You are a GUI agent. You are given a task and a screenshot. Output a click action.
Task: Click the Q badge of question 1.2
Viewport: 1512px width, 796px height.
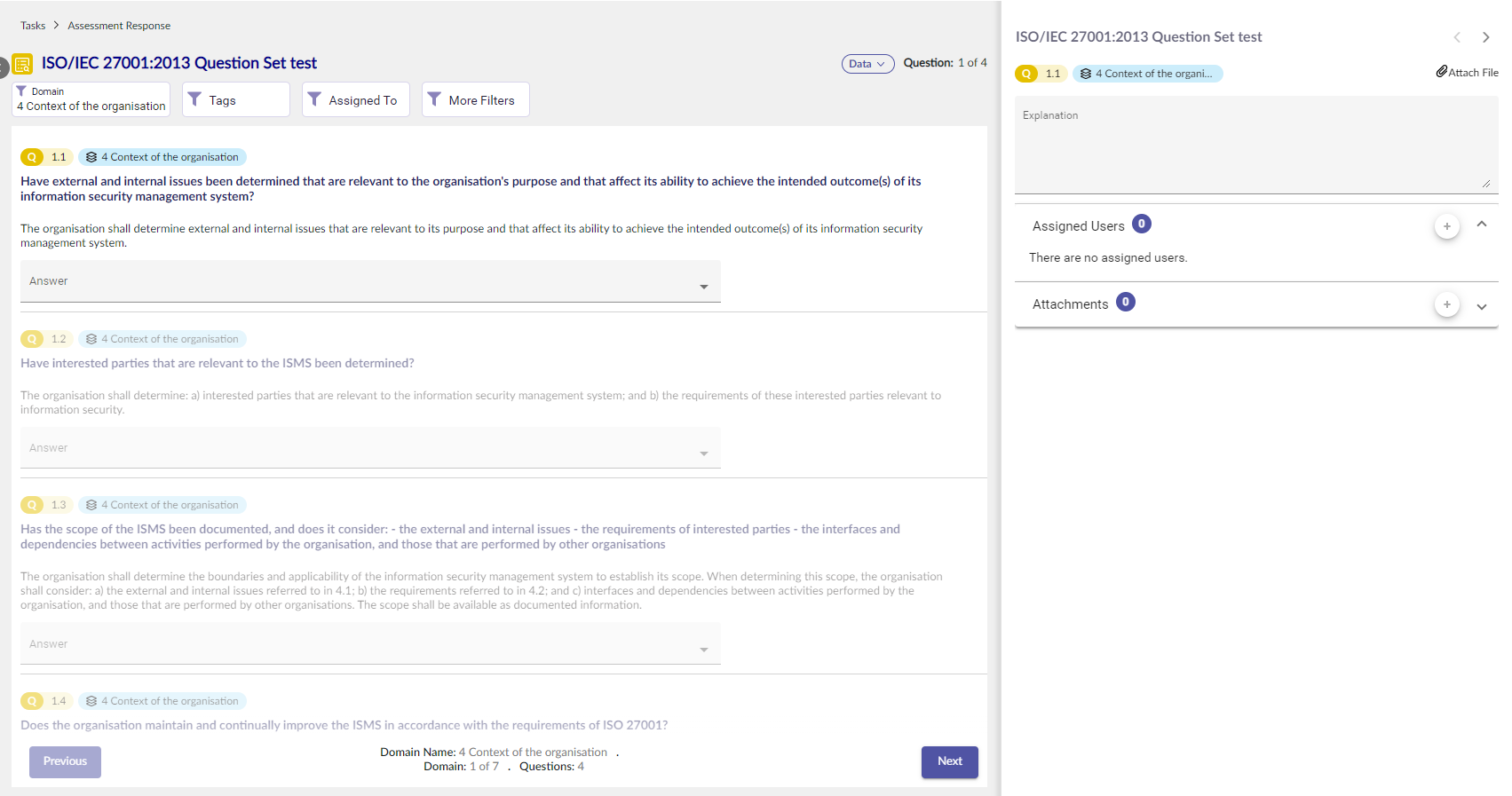coord(32,339)
